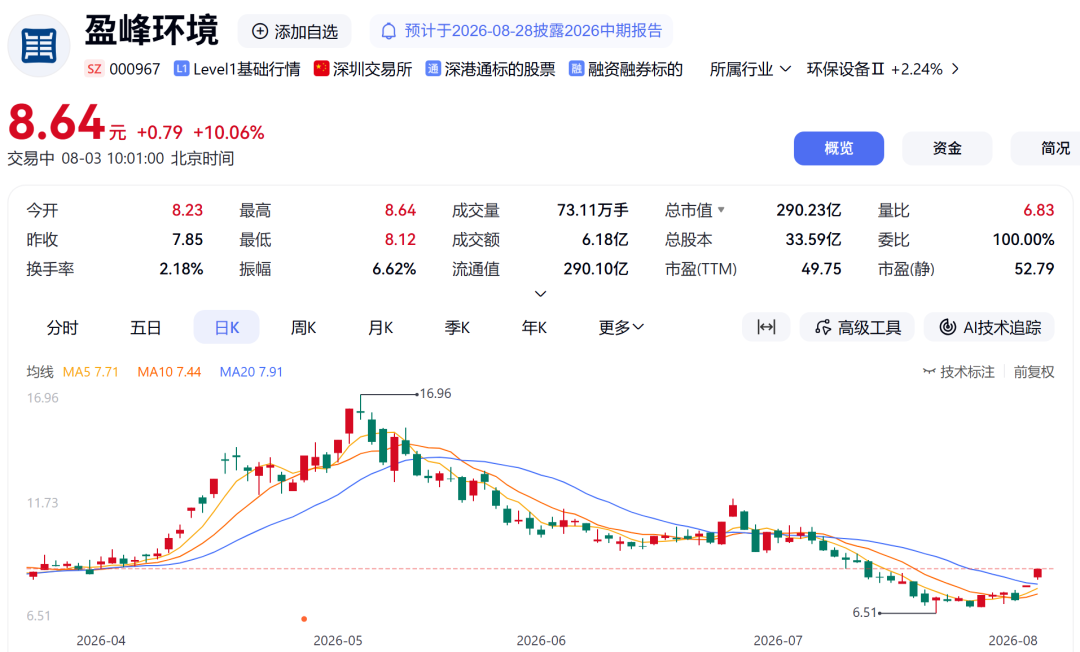Click 前复权 adjustment option
Screen dimensions: 1080x652
point(1034,372)
